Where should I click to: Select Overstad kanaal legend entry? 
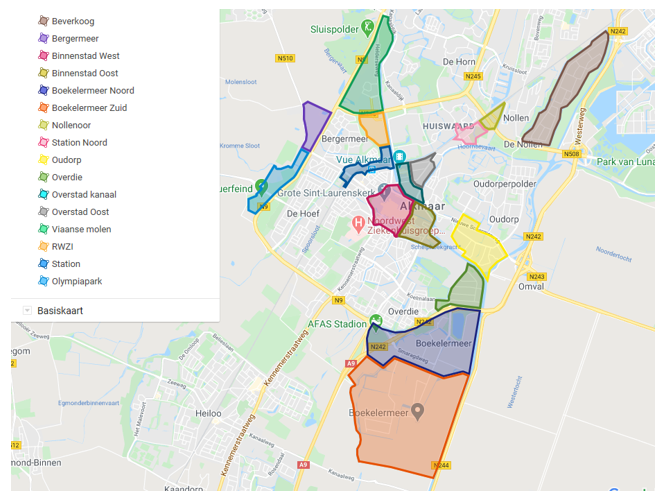[84, 194]
